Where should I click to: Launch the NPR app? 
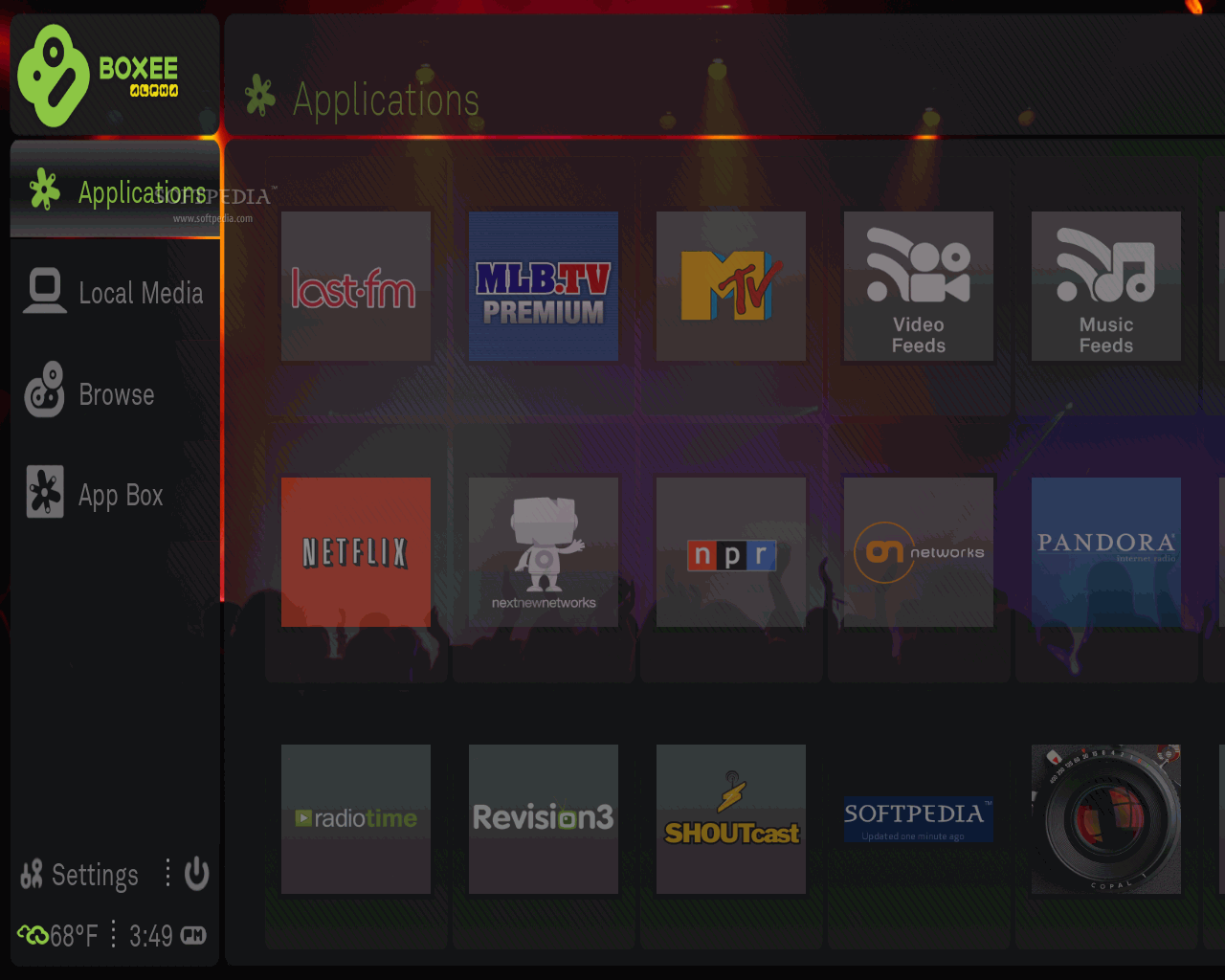(x=731, y=552)
